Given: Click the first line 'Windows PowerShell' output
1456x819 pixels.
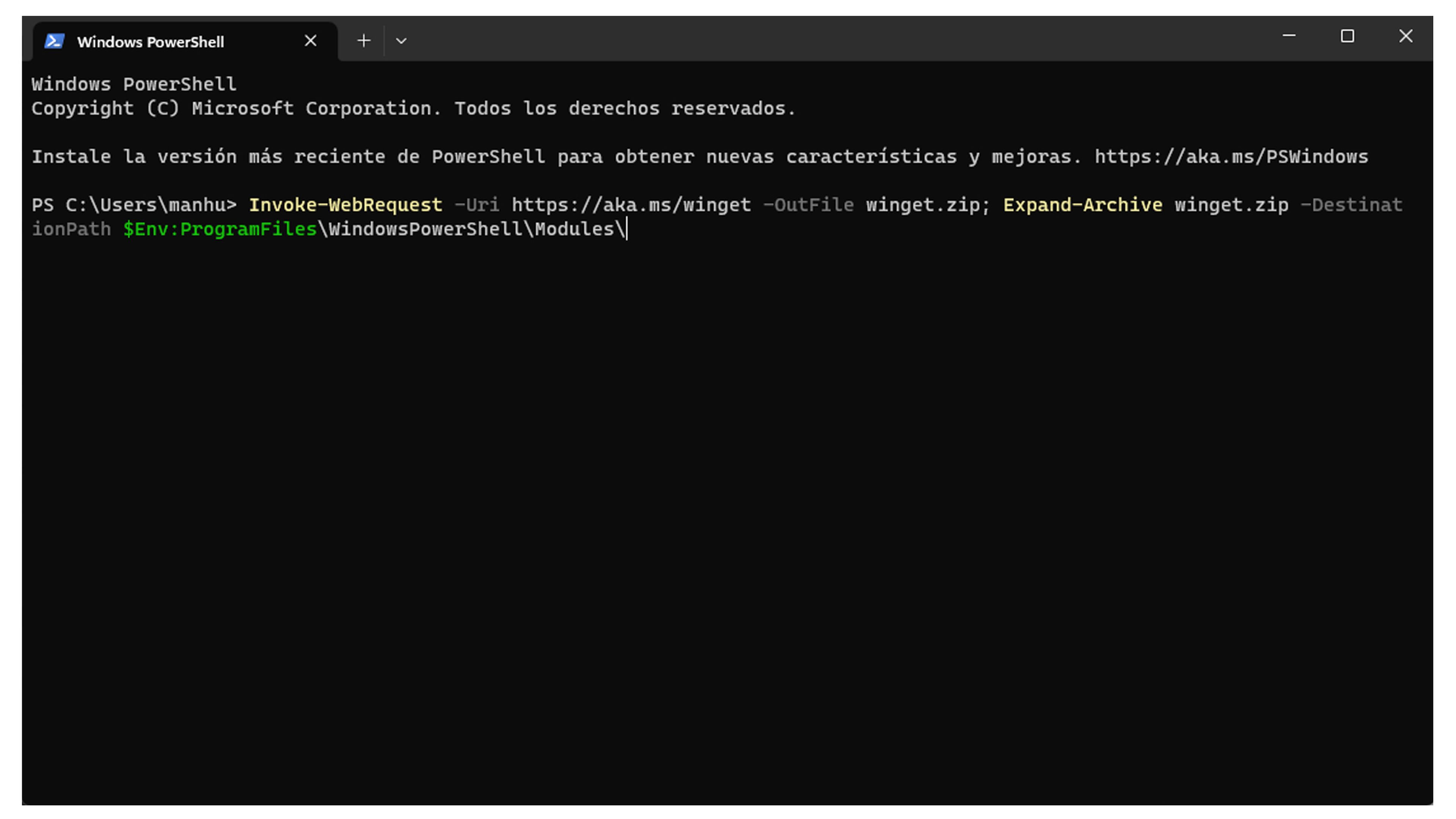Looking at the screenshot, I should [x=134, y=84].
